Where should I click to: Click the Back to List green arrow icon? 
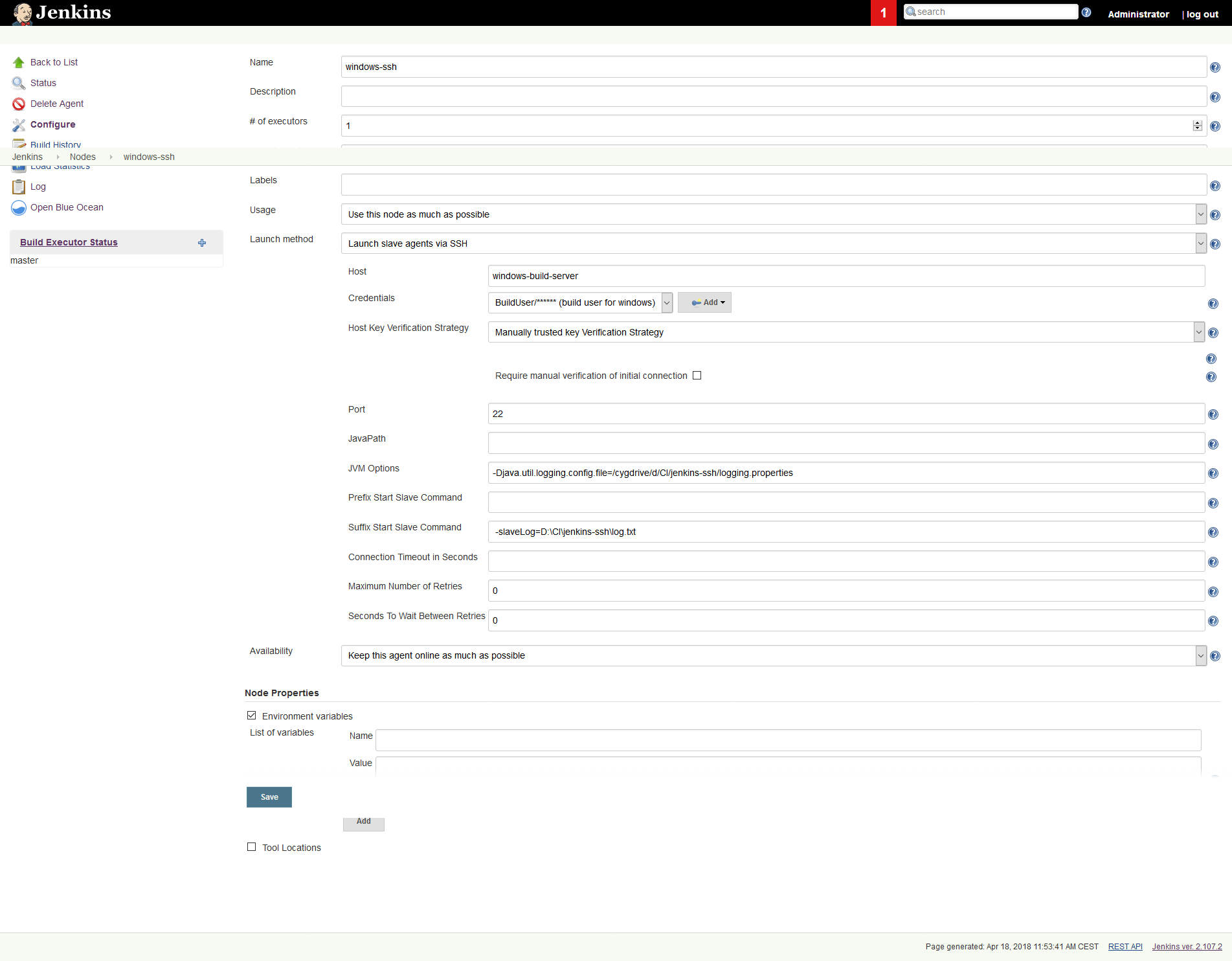point(19,62)
